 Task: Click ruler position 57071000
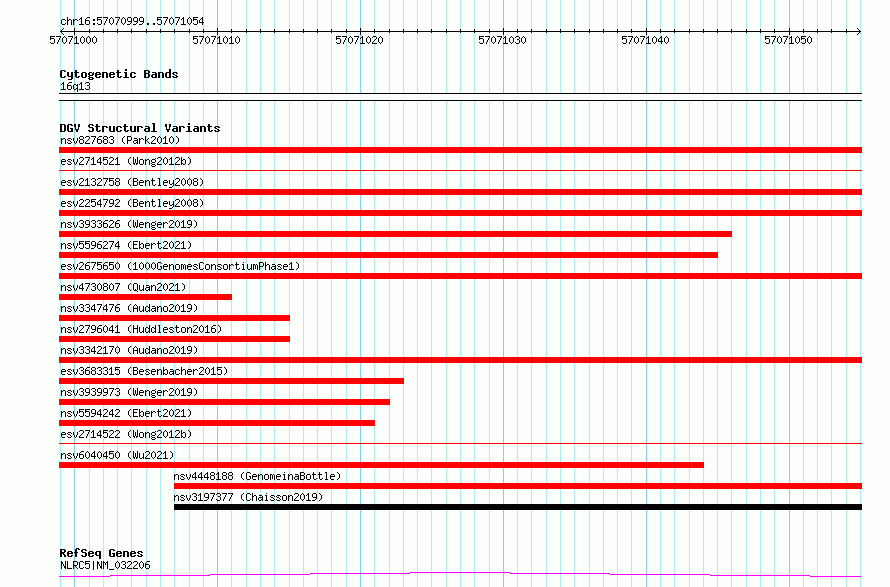point(73,40)
